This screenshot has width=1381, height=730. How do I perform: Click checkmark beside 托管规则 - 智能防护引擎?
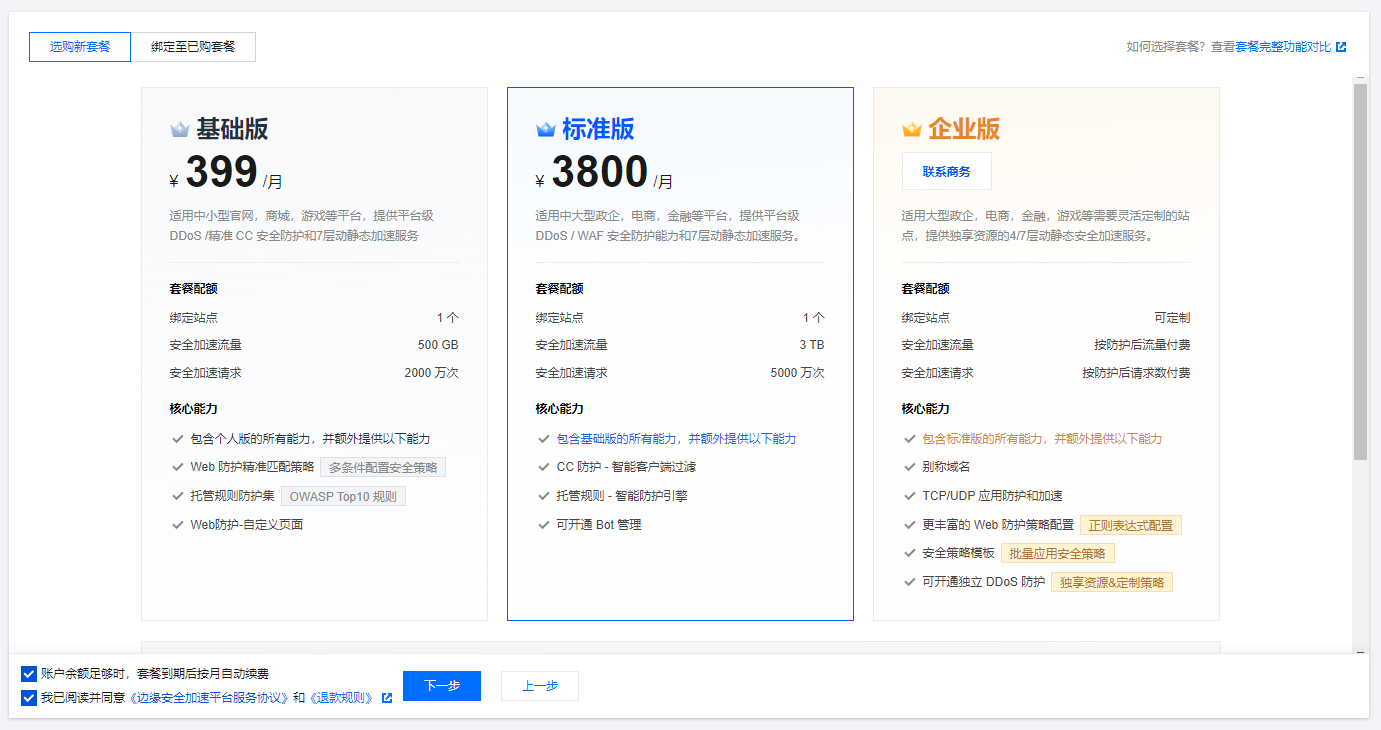point(544,496)
